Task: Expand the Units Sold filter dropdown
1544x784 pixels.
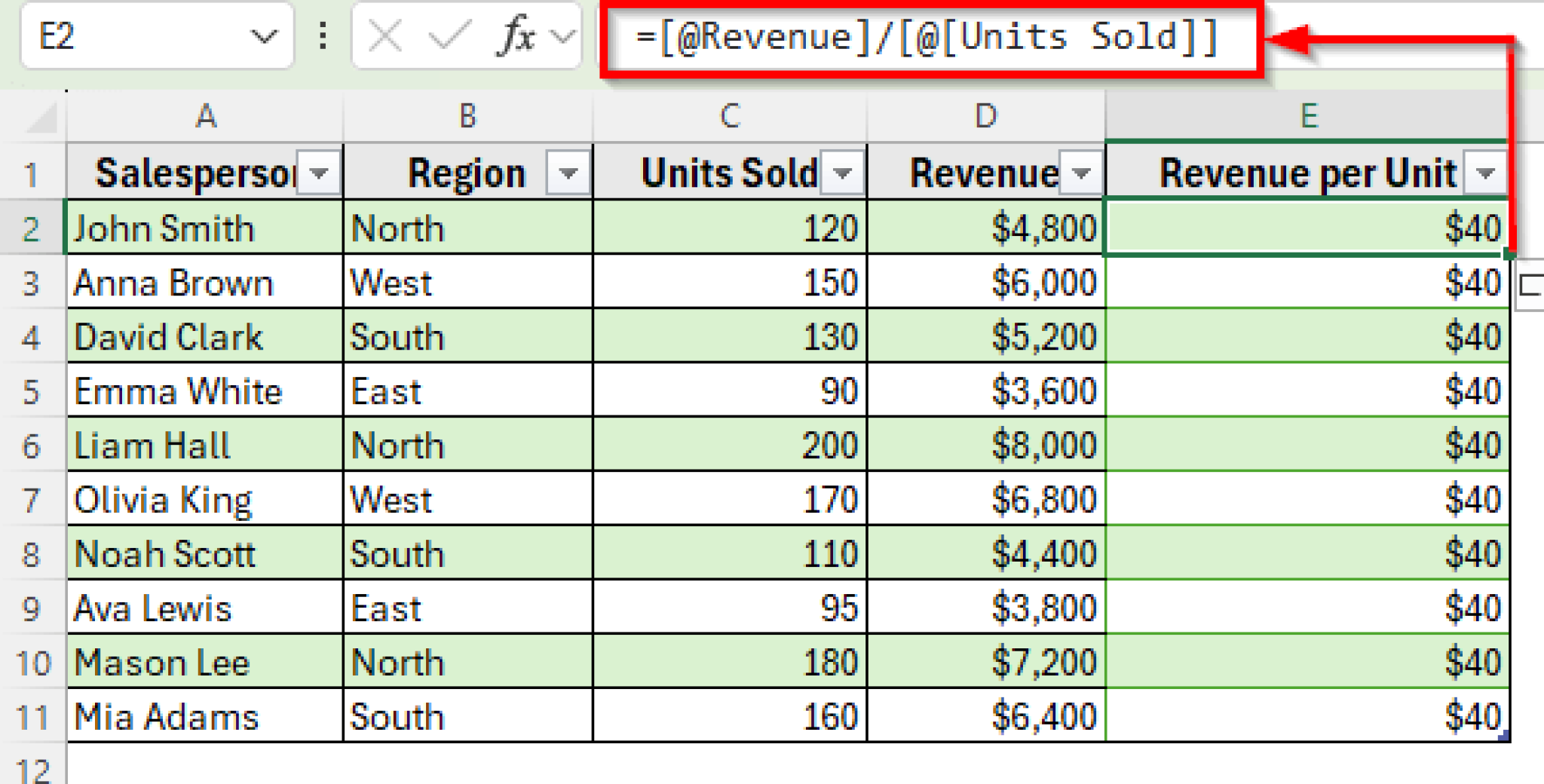Action: [x=842, y=173]
